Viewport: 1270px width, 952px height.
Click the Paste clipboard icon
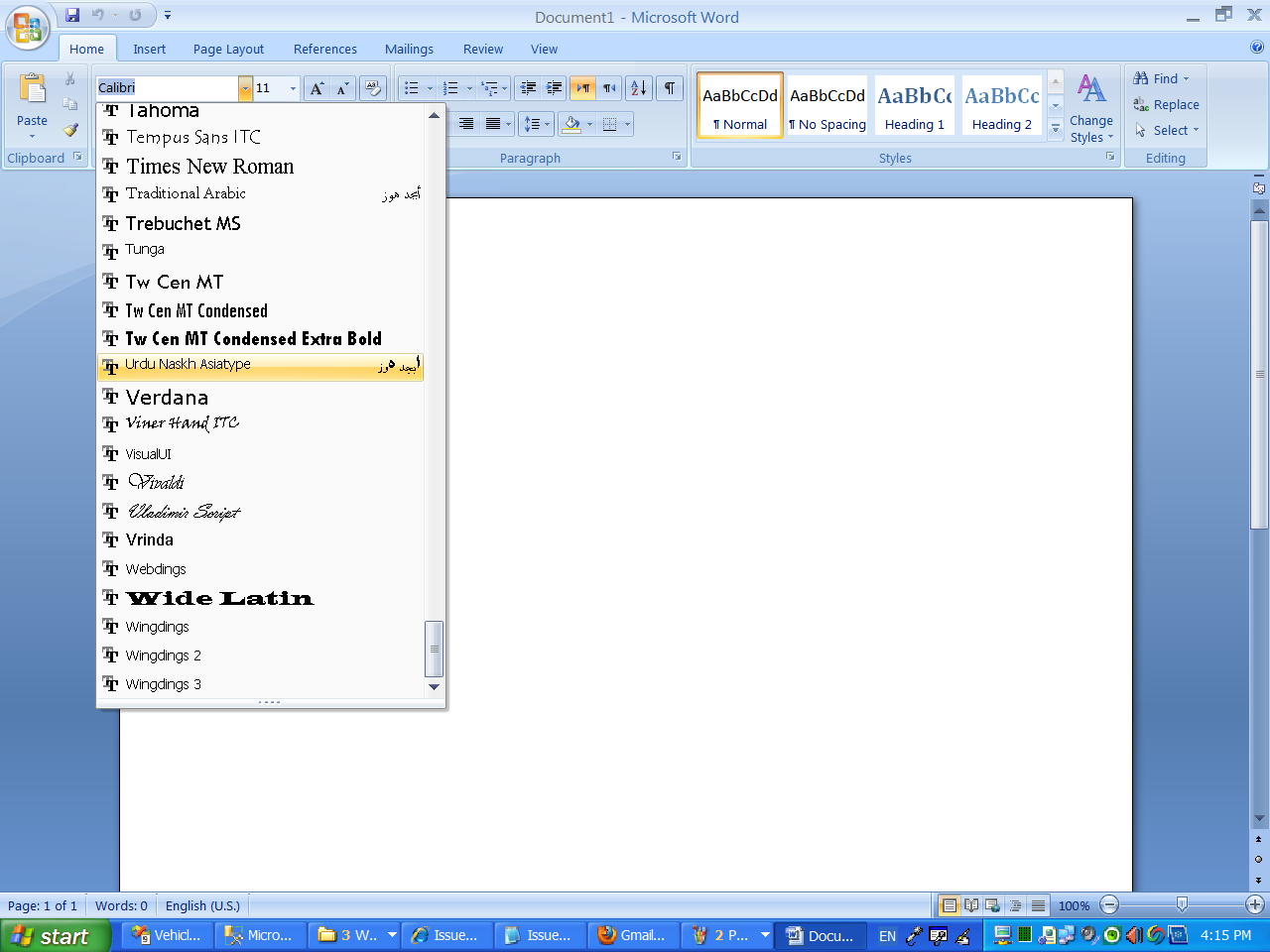click(x=32, y=89)
